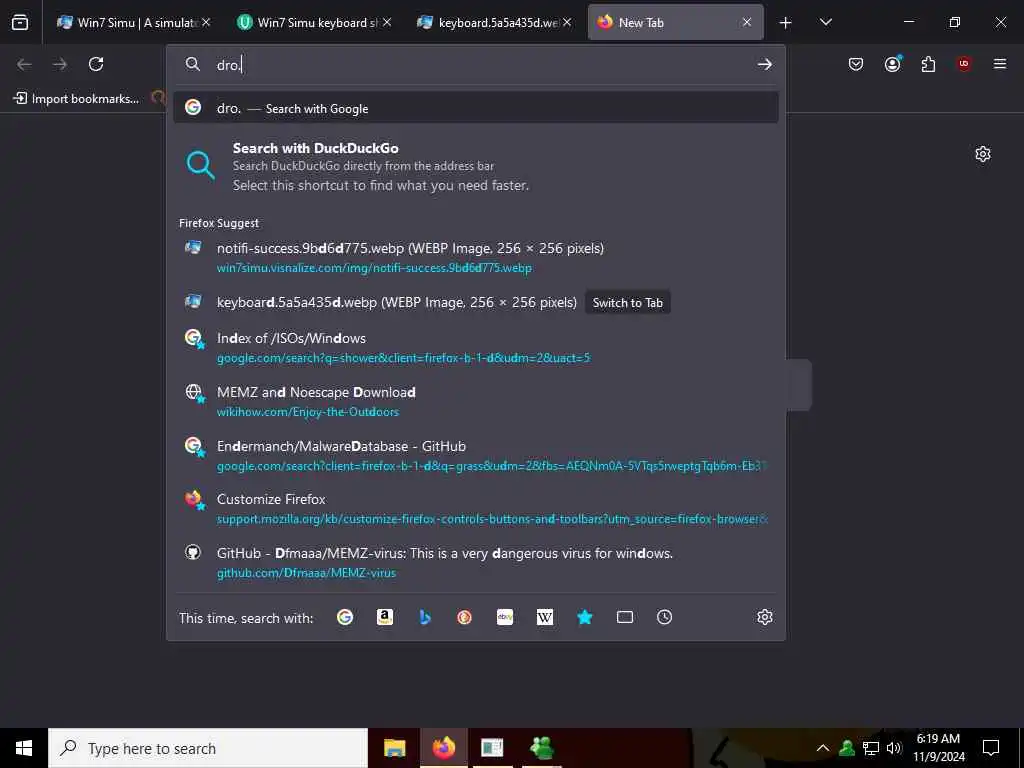Select the New Tab tab
Viewport: 1024px width, 768px height.
[x=675, y=22]
